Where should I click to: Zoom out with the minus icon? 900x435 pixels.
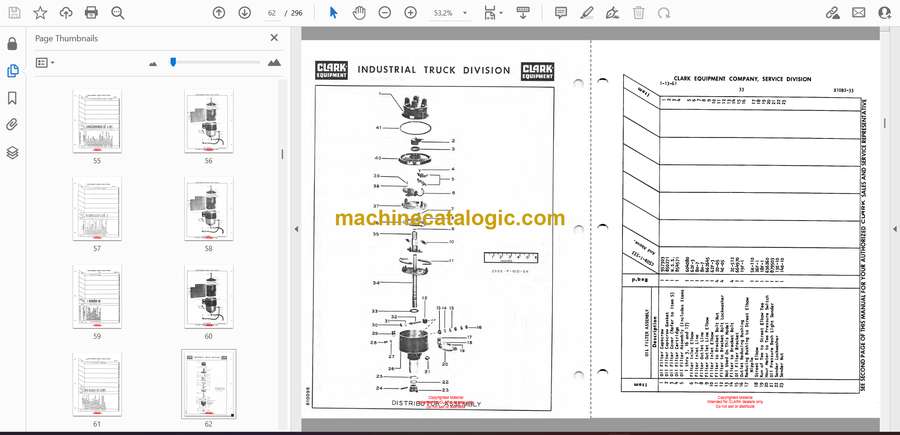point(385,13)
